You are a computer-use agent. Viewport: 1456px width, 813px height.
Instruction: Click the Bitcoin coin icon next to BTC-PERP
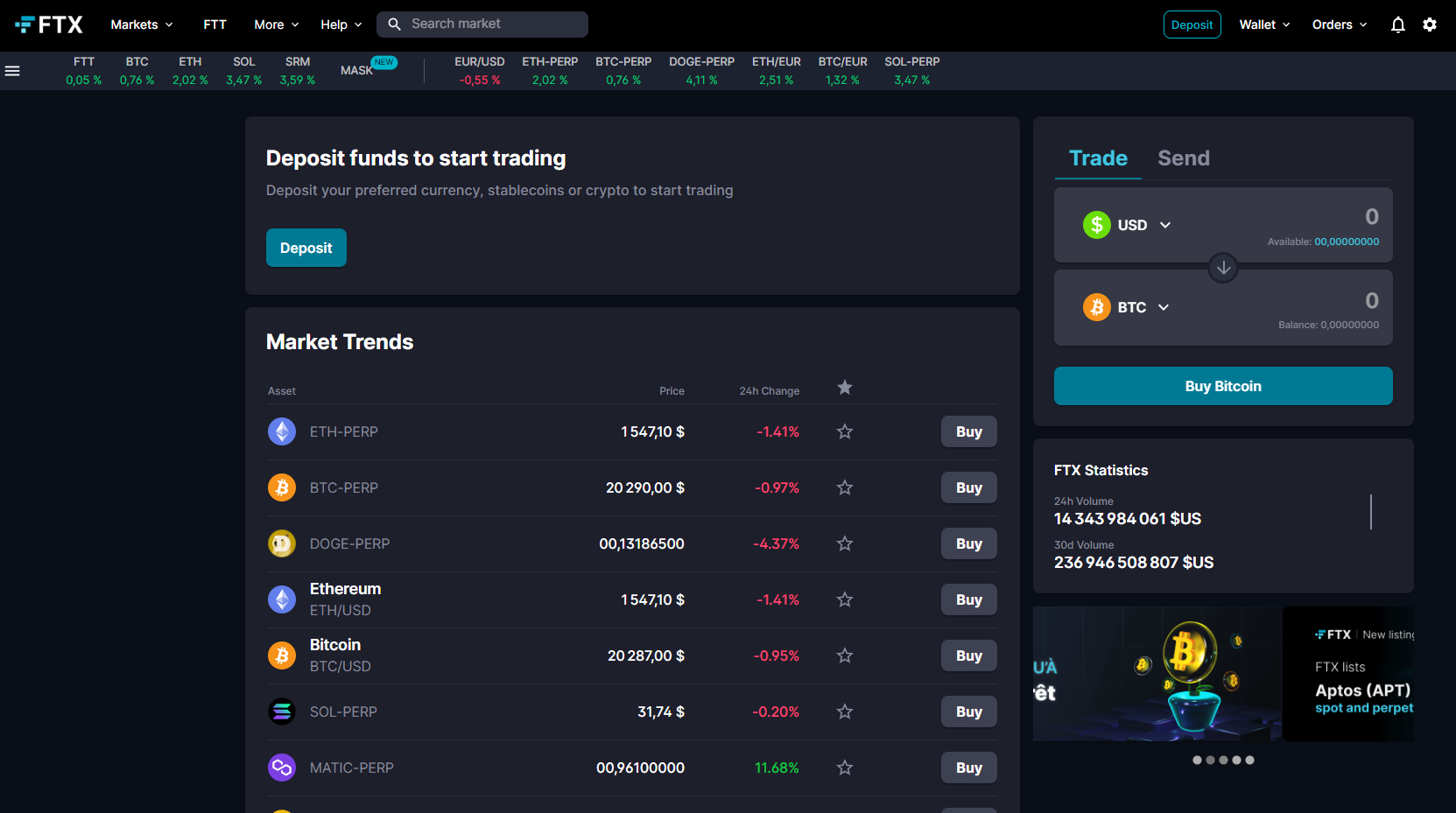click(282, 487)
